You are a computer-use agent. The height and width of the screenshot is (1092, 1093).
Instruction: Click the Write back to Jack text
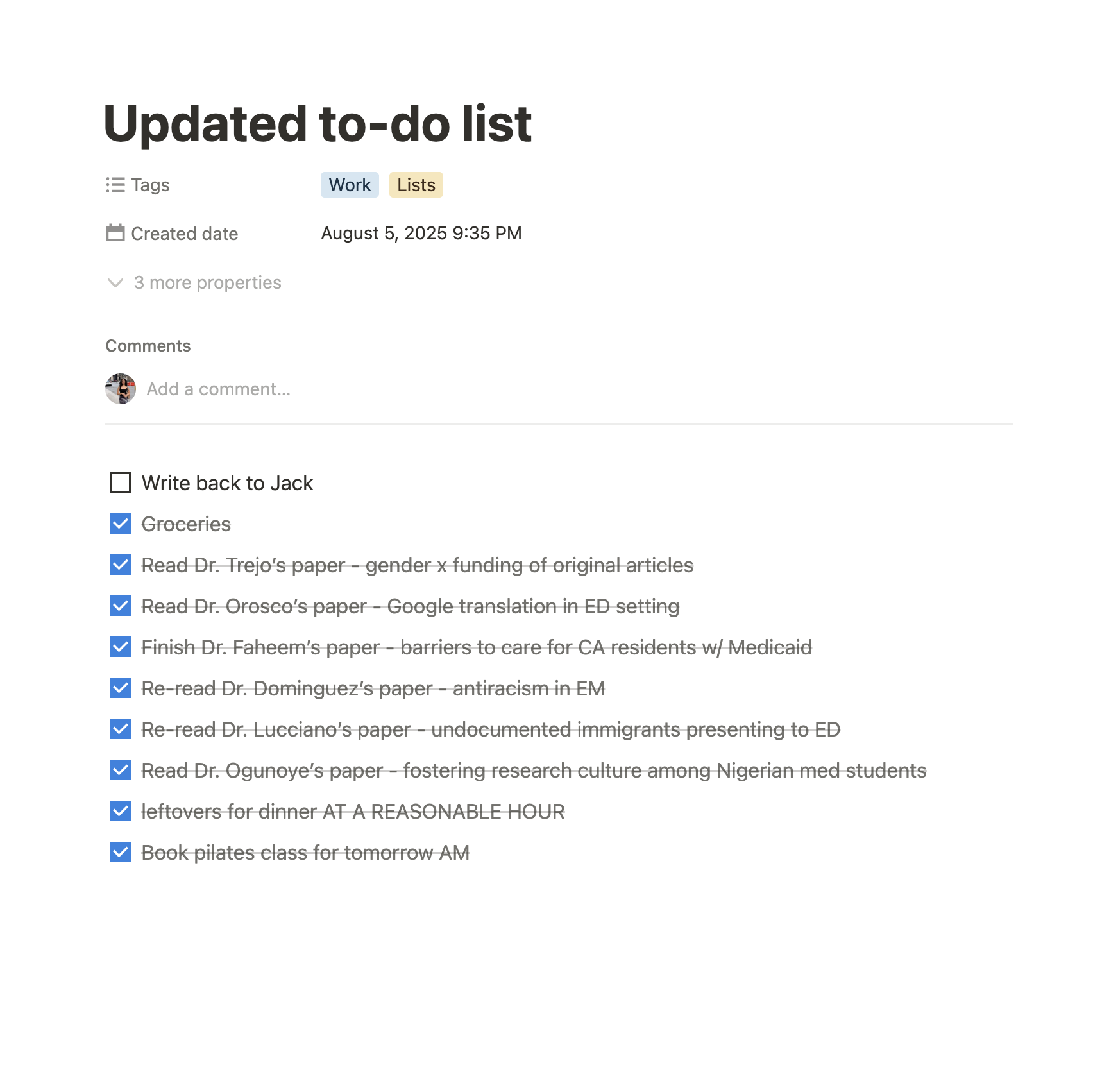227,483
